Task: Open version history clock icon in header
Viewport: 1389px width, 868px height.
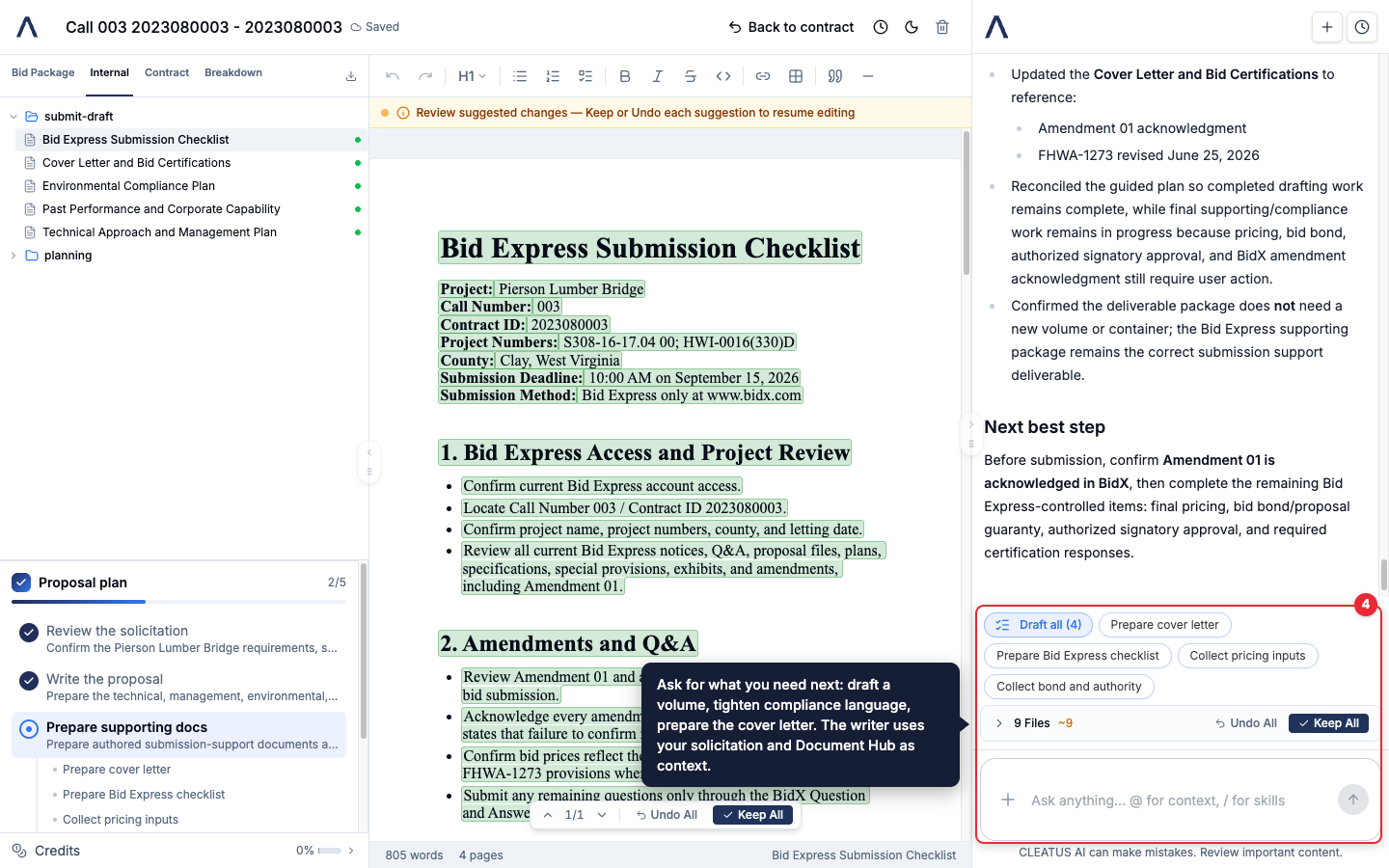Action: pos(881,27)
